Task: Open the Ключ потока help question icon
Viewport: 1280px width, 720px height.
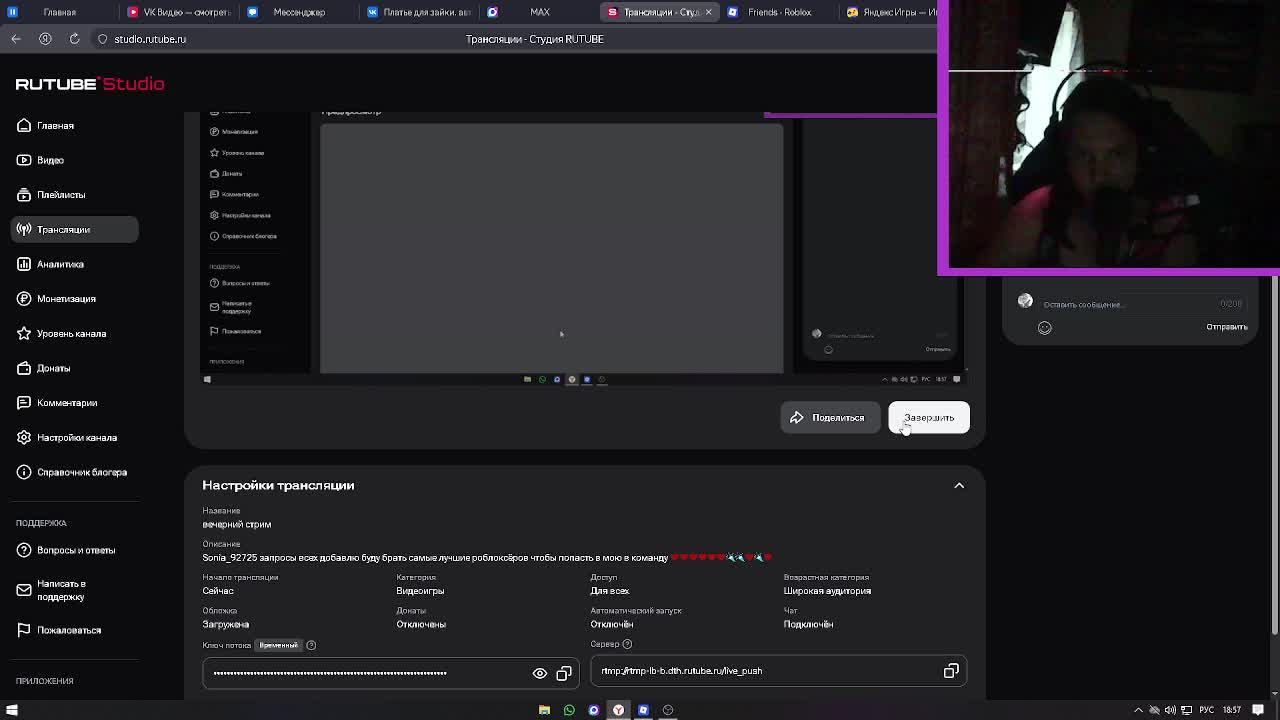Action: (311, 645)
